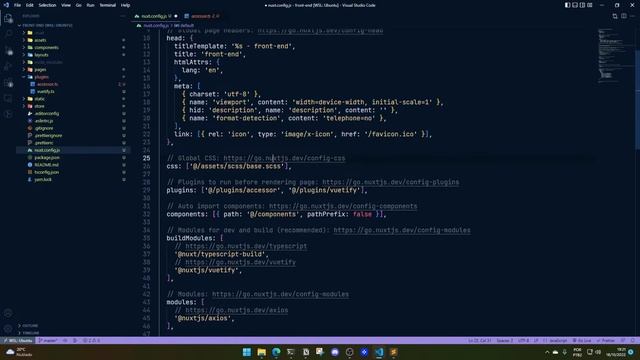Open the Source Control view in activity bar
The image size is (640, 360).
tap(8, 51)
